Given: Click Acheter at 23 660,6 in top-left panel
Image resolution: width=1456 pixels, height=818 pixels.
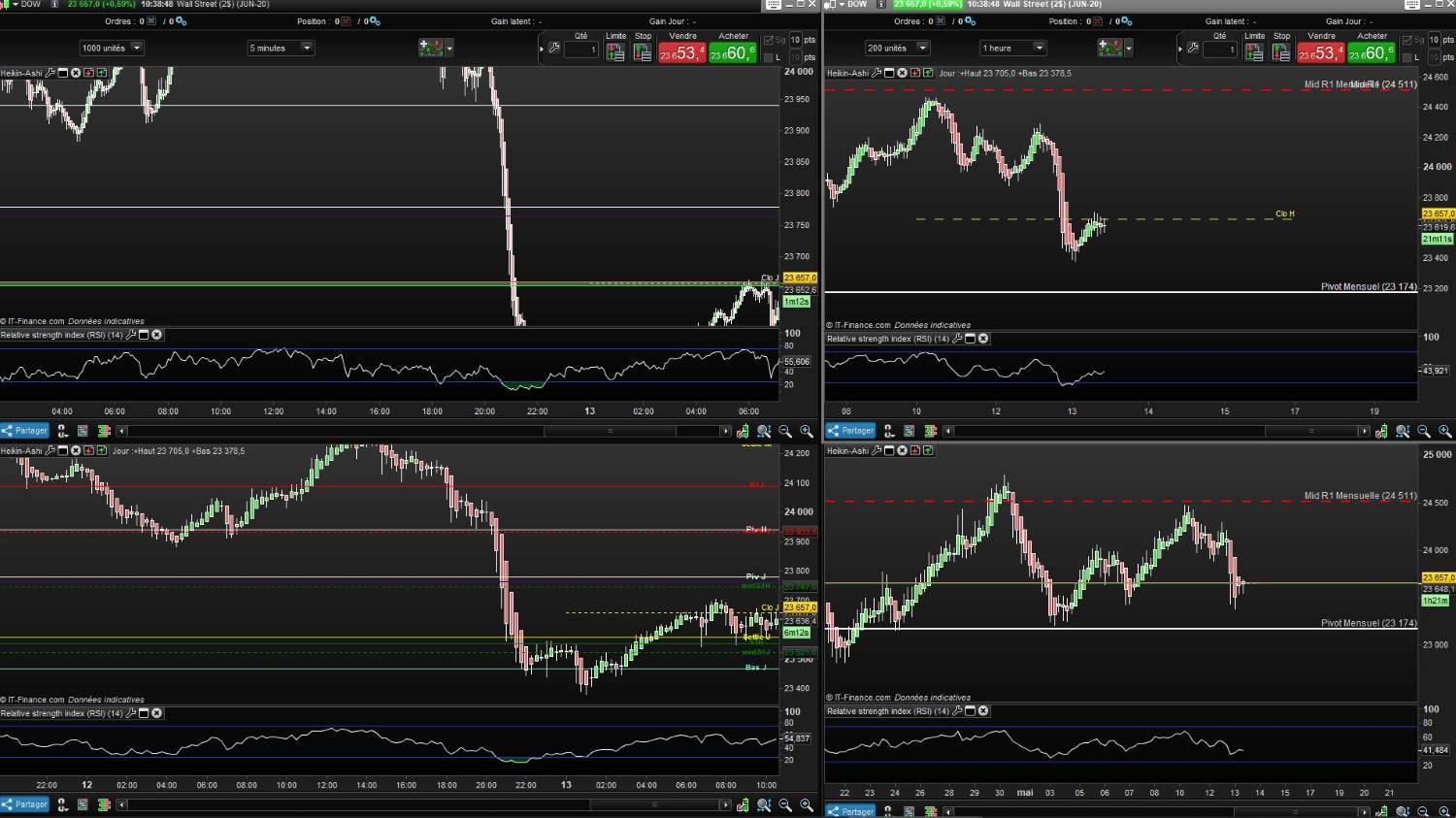Looking at the screenshot, I should 733,52.
